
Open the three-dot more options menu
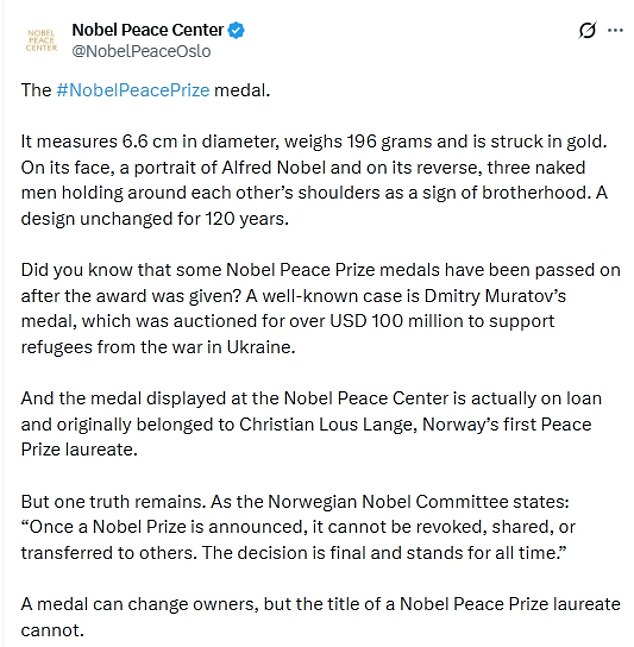pos(612,31)
